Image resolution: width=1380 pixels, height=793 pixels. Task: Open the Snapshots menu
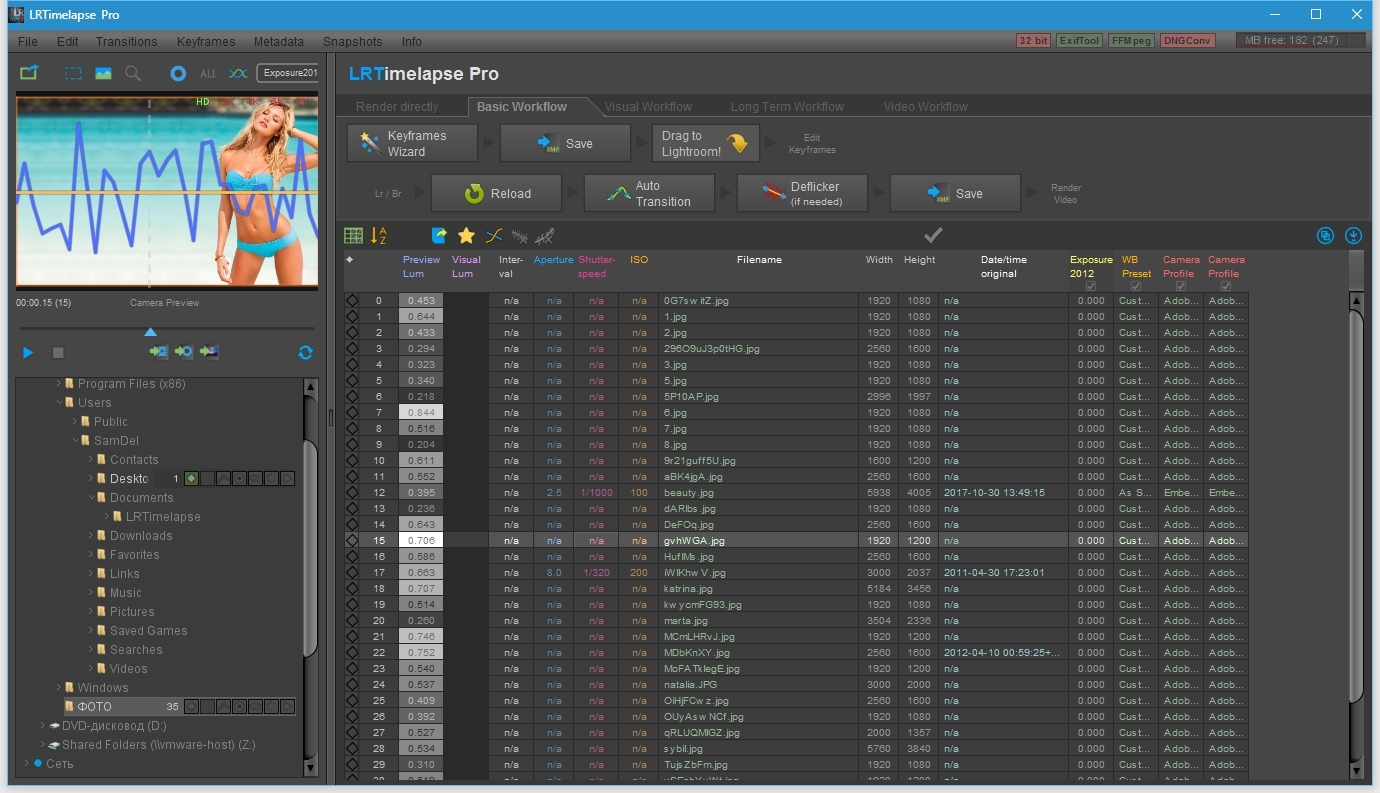point(352,42)
